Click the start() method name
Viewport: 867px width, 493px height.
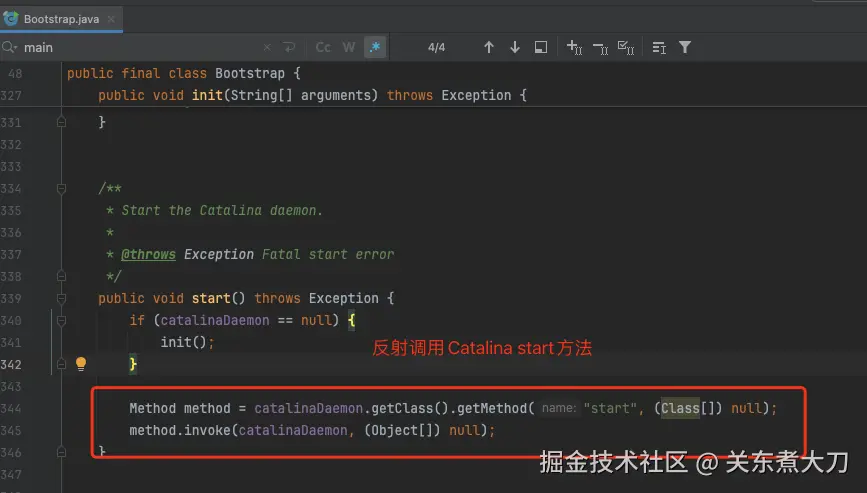[211, 298]
